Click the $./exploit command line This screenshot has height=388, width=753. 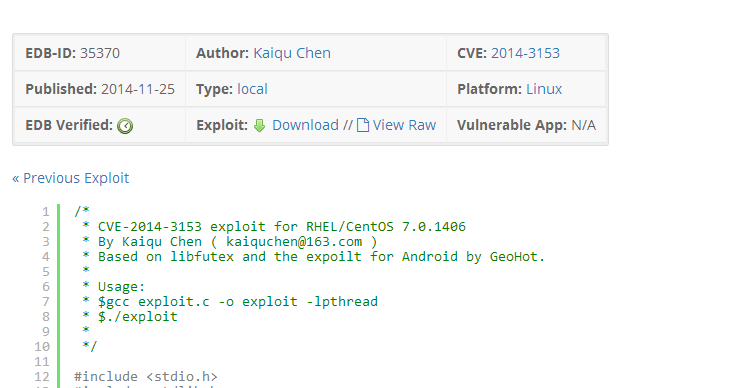pyautogui.click(x=130, y=316)
